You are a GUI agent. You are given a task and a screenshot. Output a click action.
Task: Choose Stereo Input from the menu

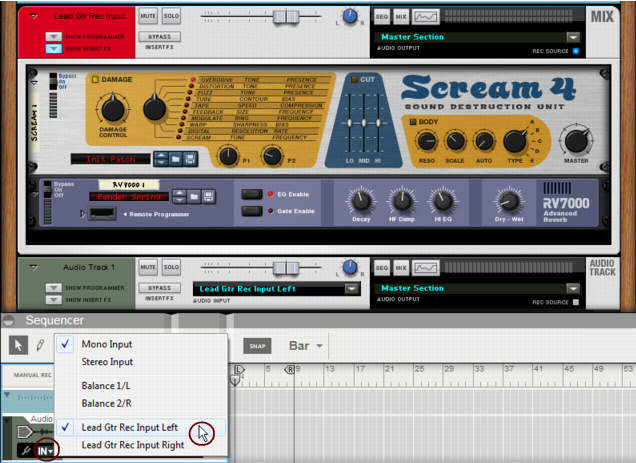pos(107,362)
